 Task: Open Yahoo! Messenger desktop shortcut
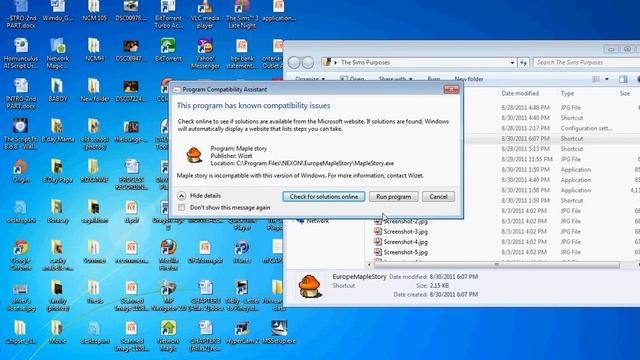(205, 53)
